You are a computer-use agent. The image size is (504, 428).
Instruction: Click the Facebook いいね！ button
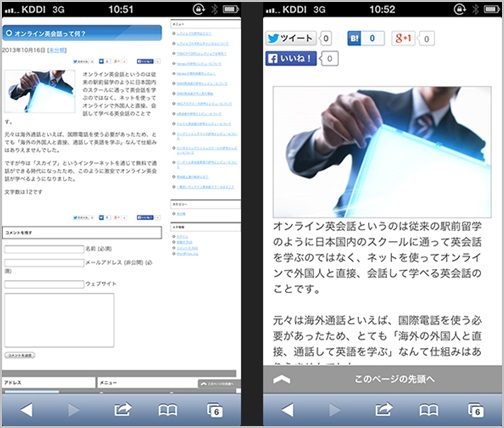(x=291, y=59)
